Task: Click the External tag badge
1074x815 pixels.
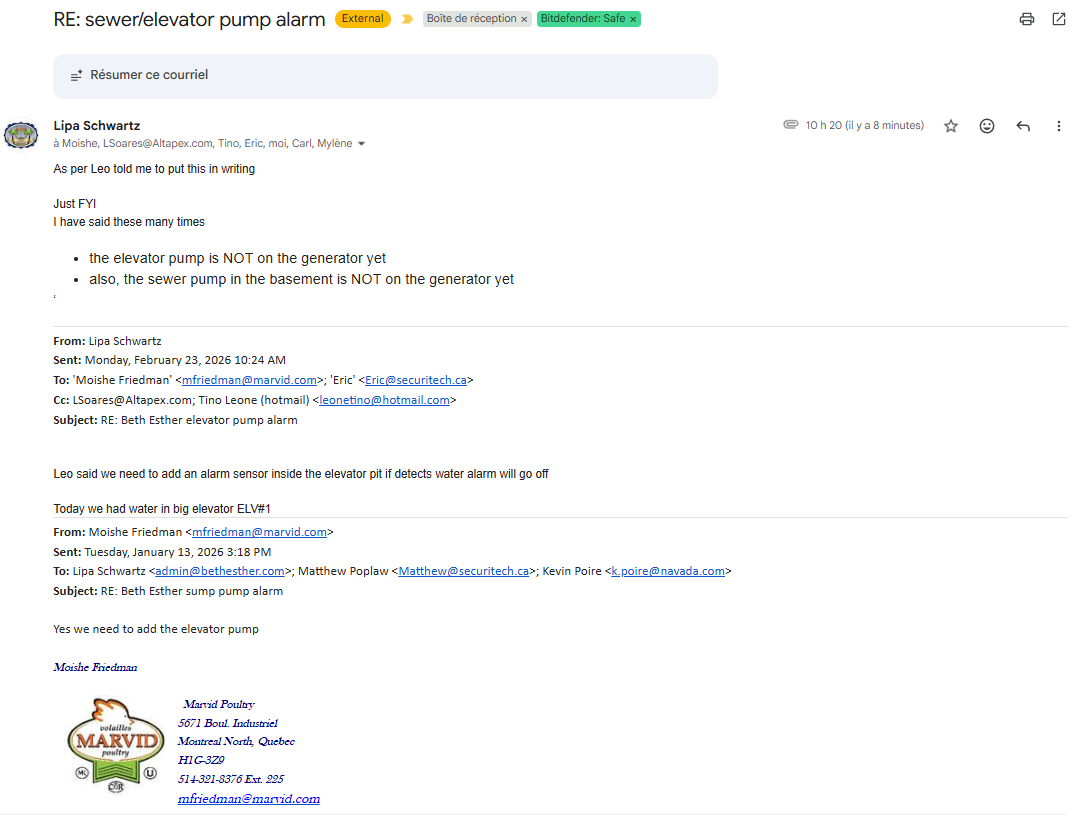Action: pyautogui.click(x=363, y=19)
